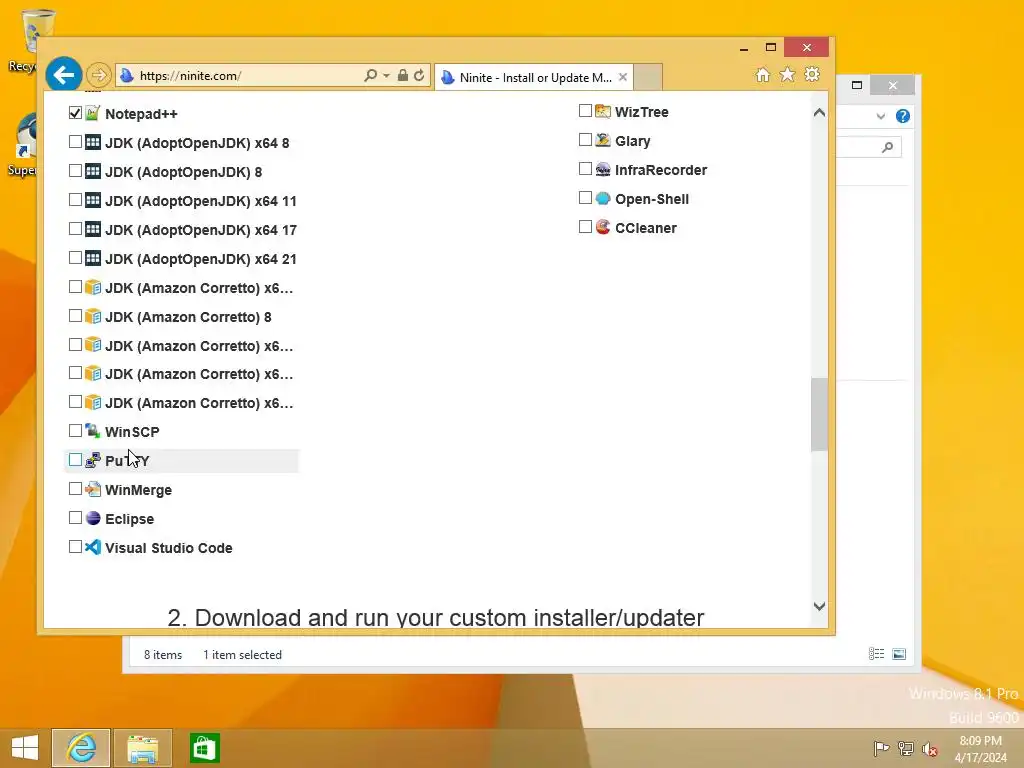This screenshot has width=1024, height=768.
Task: Open the Windows Start button
Action: (25, 748)
